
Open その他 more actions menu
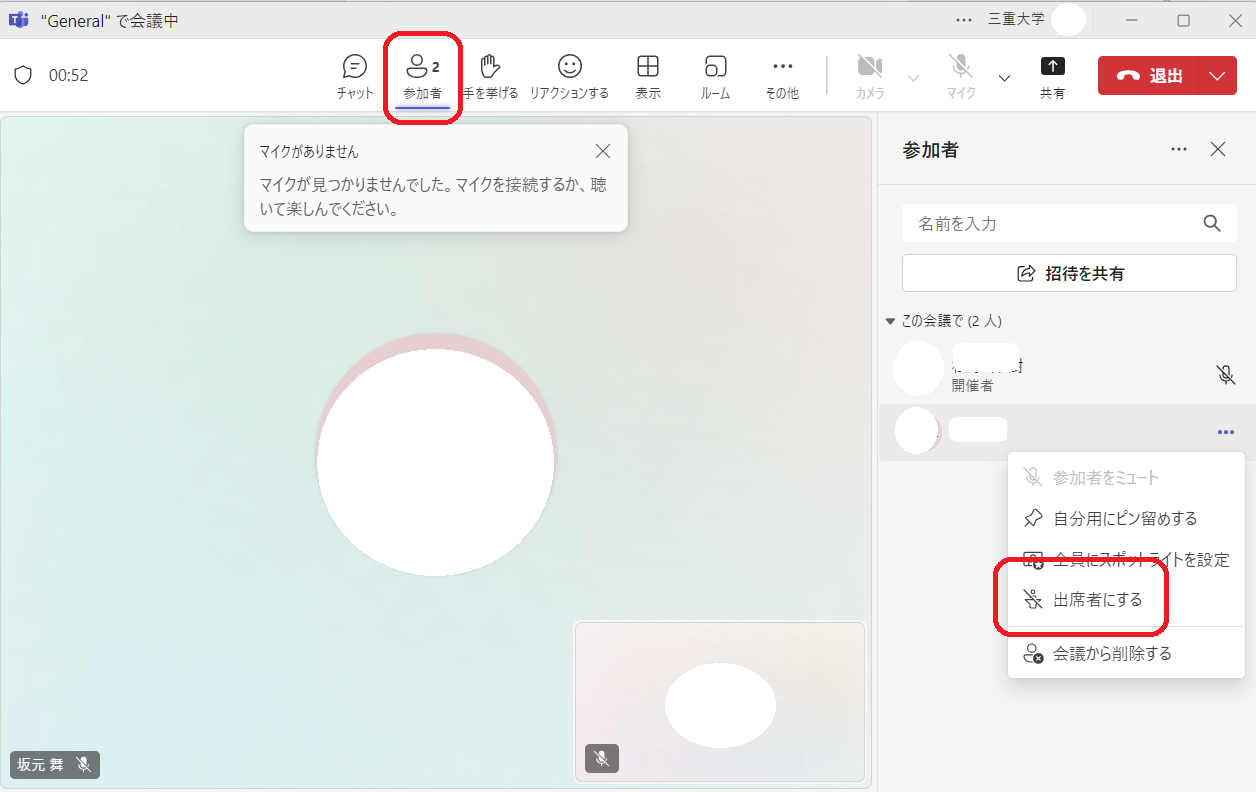click(x=782, y=76)
